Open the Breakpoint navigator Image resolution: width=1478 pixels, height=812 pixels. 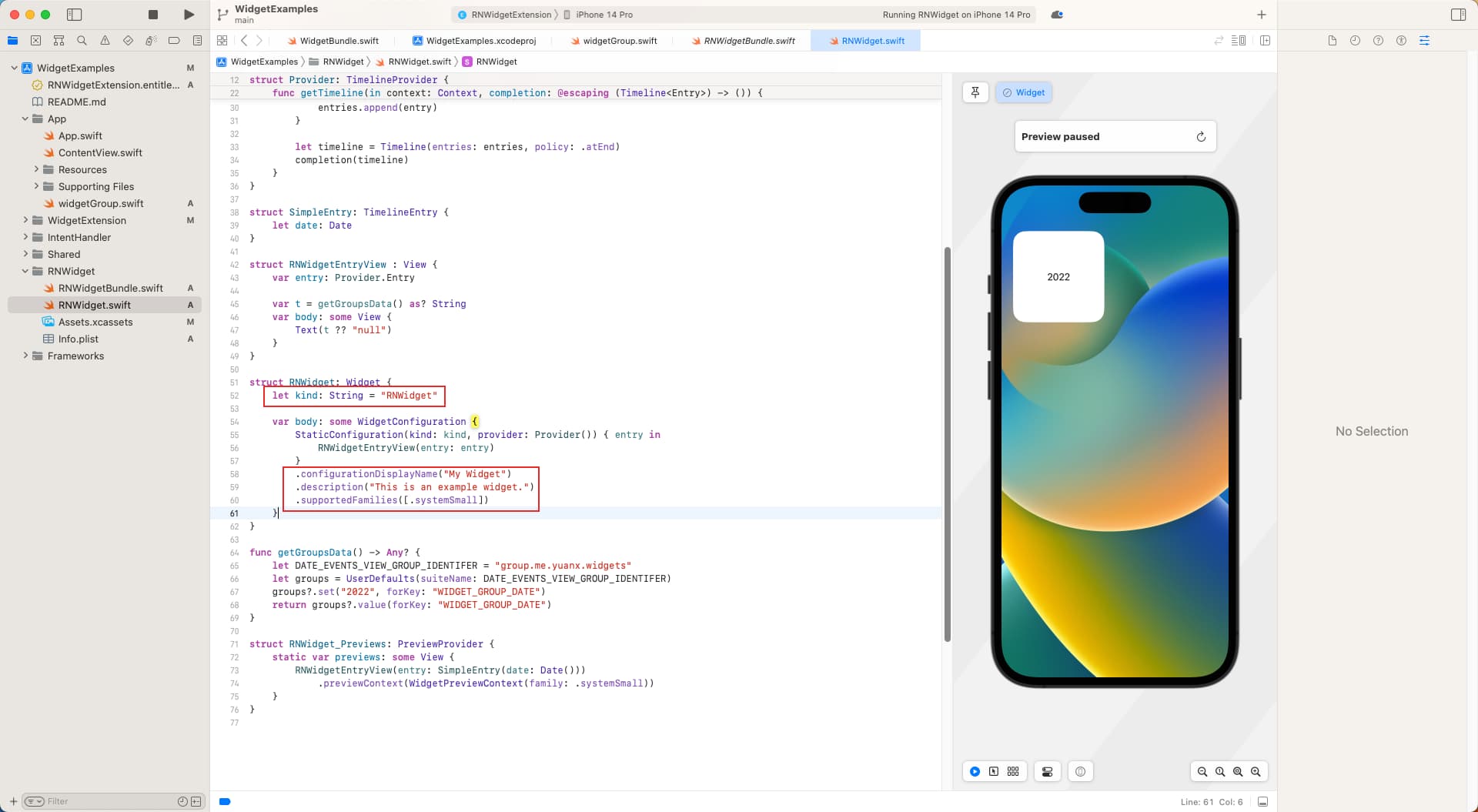pos(174,40)
